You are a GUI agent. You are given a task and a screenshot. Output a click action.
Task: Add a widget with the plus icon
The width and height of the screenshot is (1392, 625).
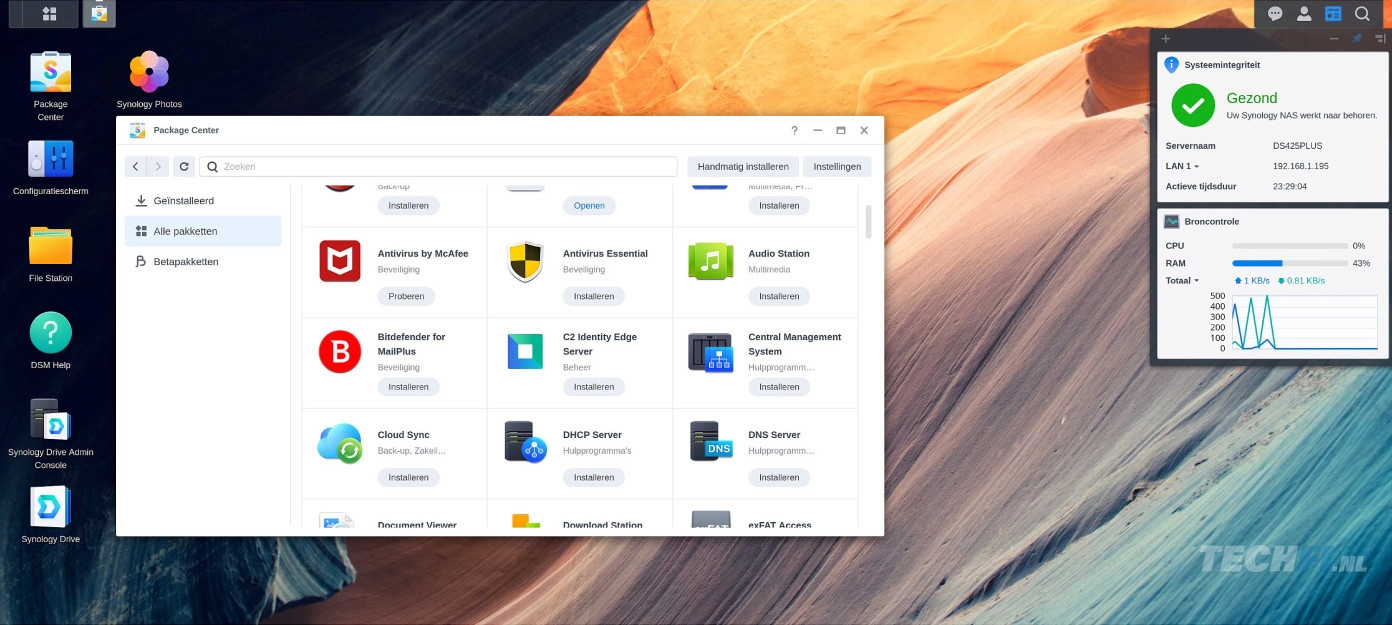[1166, 39]
